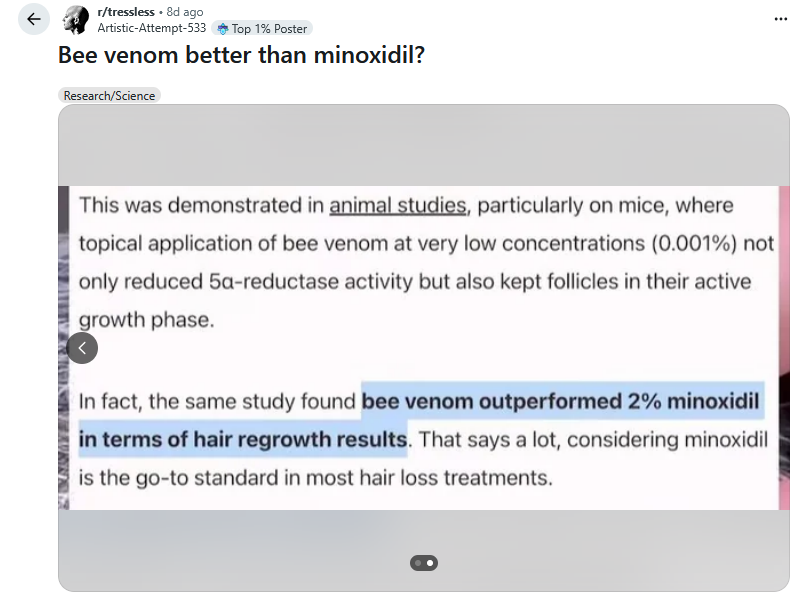The image size is (797, 606).
Task: Select the first carousel dot indicator
Action: [x=418, y=563]
